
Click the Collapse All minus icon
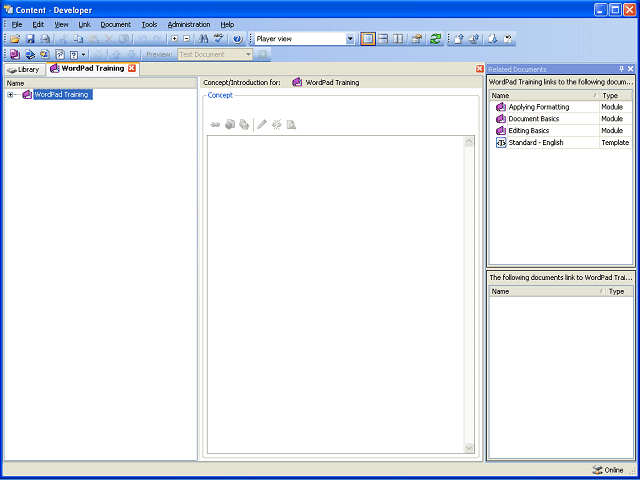[187, 39]
